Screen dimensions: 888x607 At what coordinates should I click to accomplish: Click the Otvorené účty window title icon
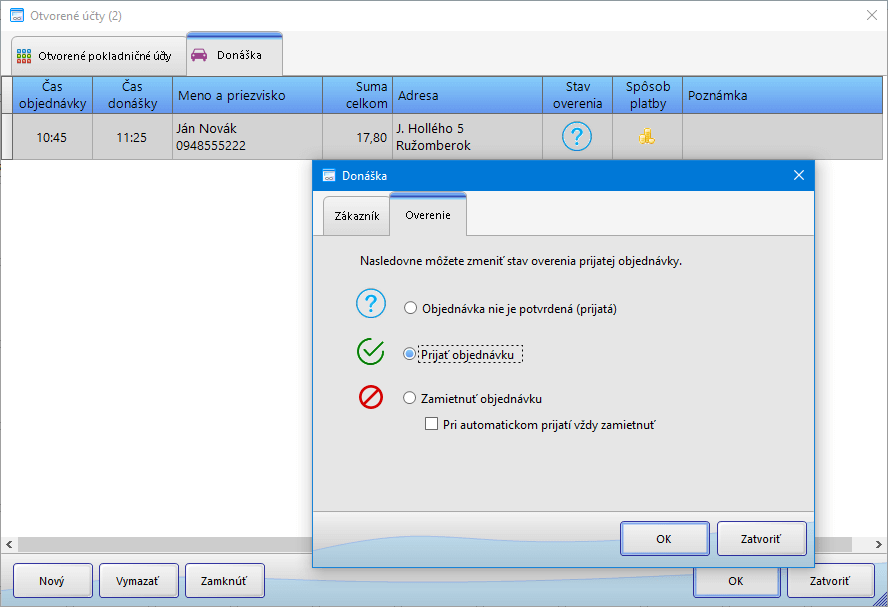pyautogui.click(x=16, y=15)
